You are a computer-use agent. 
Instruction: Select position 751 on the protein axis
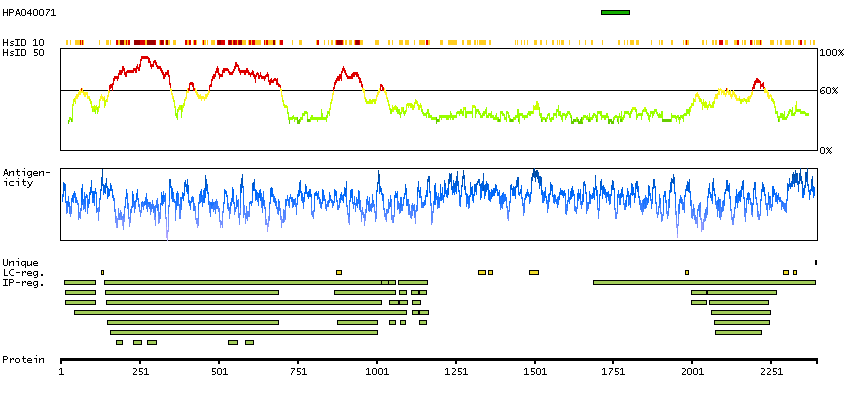298,371
